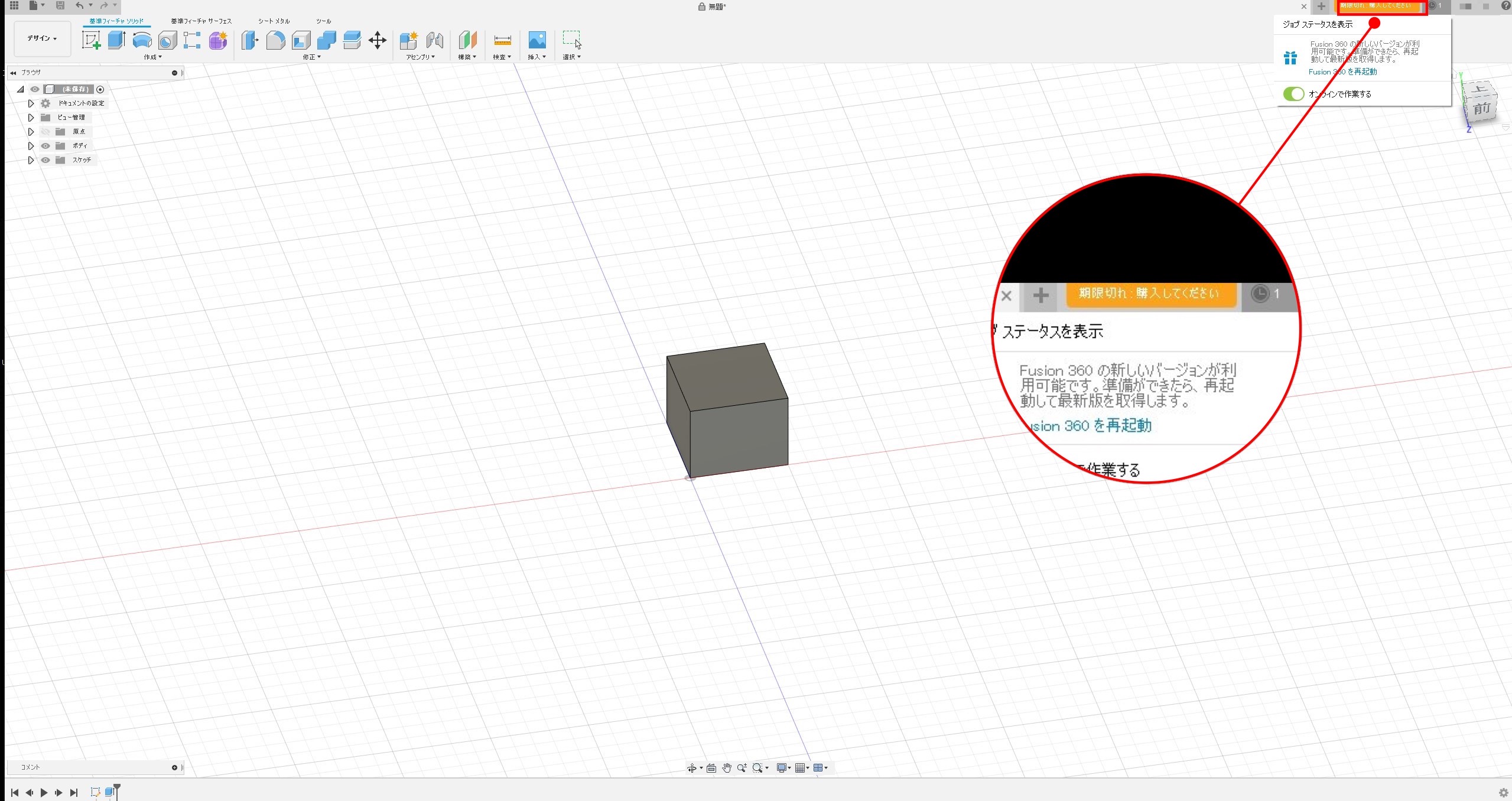Expand 原本 tree item

coord(31,131)
